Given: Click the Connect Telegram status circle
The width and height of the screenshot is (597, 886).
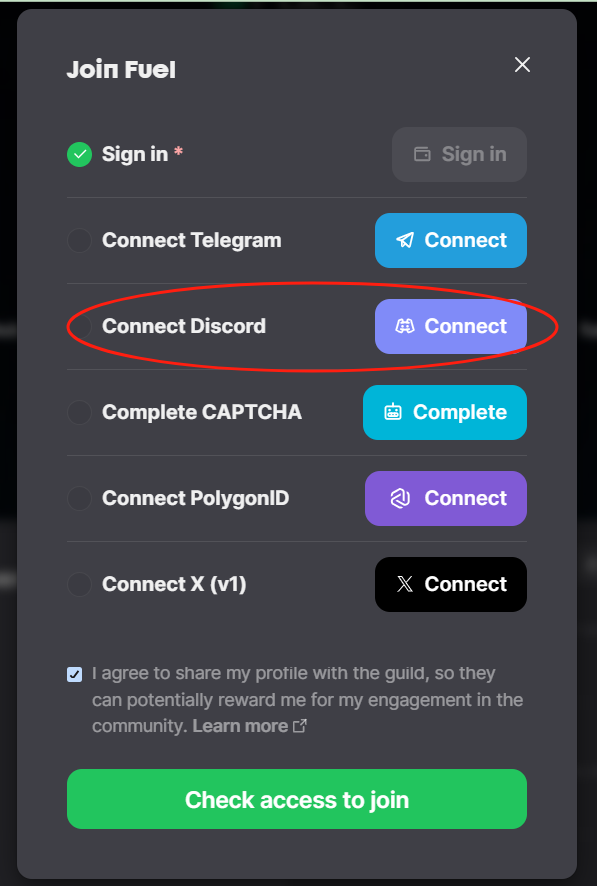Looking at the screenshot, I should point(80,240).
